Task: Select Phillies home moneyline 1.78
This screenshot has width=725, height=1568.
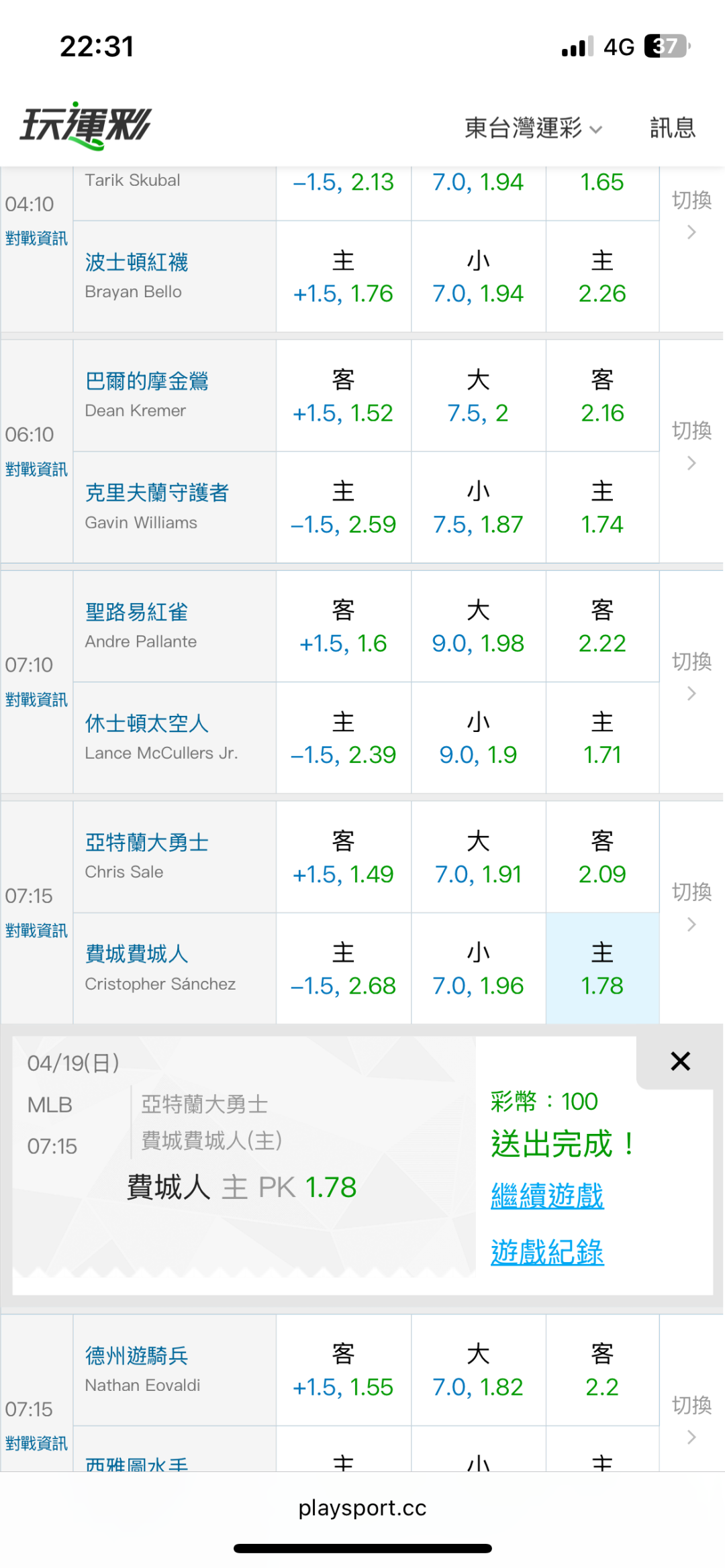Action: pyautogui.click(x=602, y=968)
